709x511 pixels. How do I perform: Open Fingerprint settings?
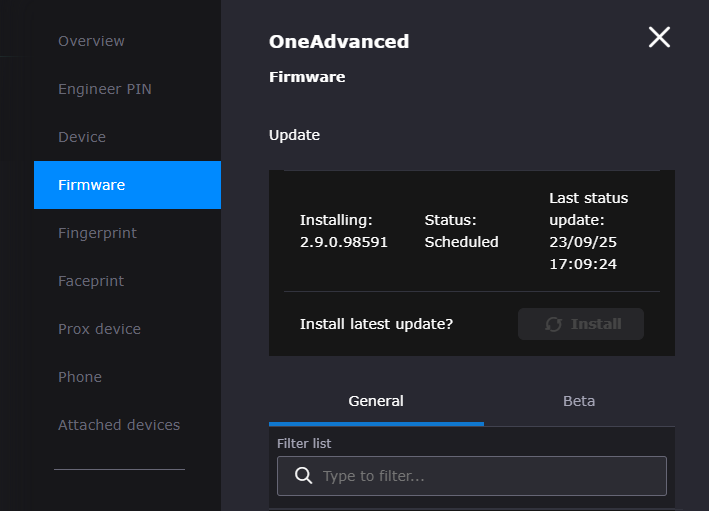point(97,233)
